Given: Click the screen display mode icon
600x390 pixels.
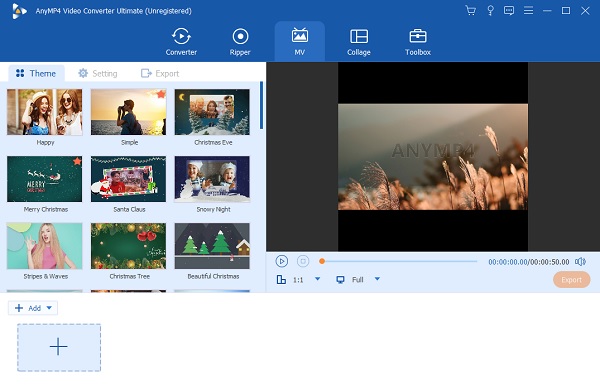Looking at the screenshot, I should tap(340, 279).
